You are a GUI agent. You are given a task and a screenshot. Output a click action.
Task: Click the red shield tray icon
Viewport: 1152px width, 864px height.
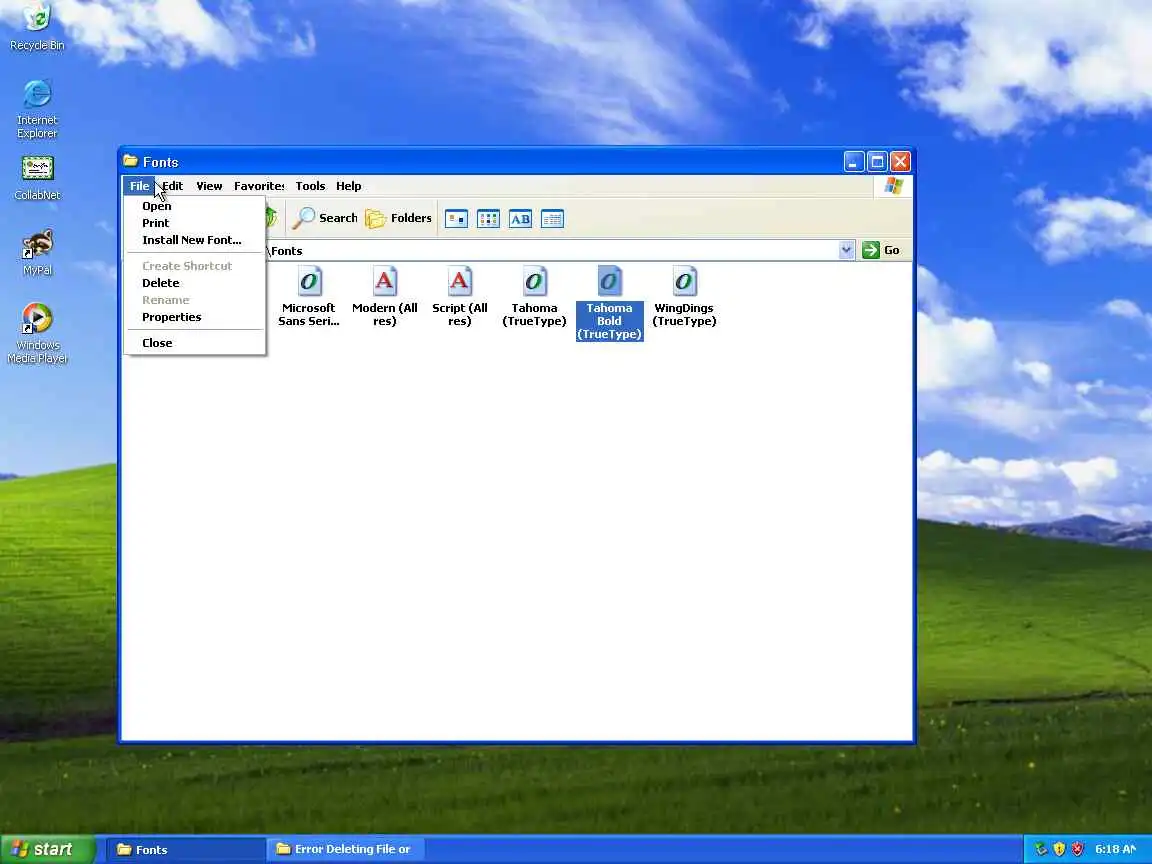tap(1077, 849)
